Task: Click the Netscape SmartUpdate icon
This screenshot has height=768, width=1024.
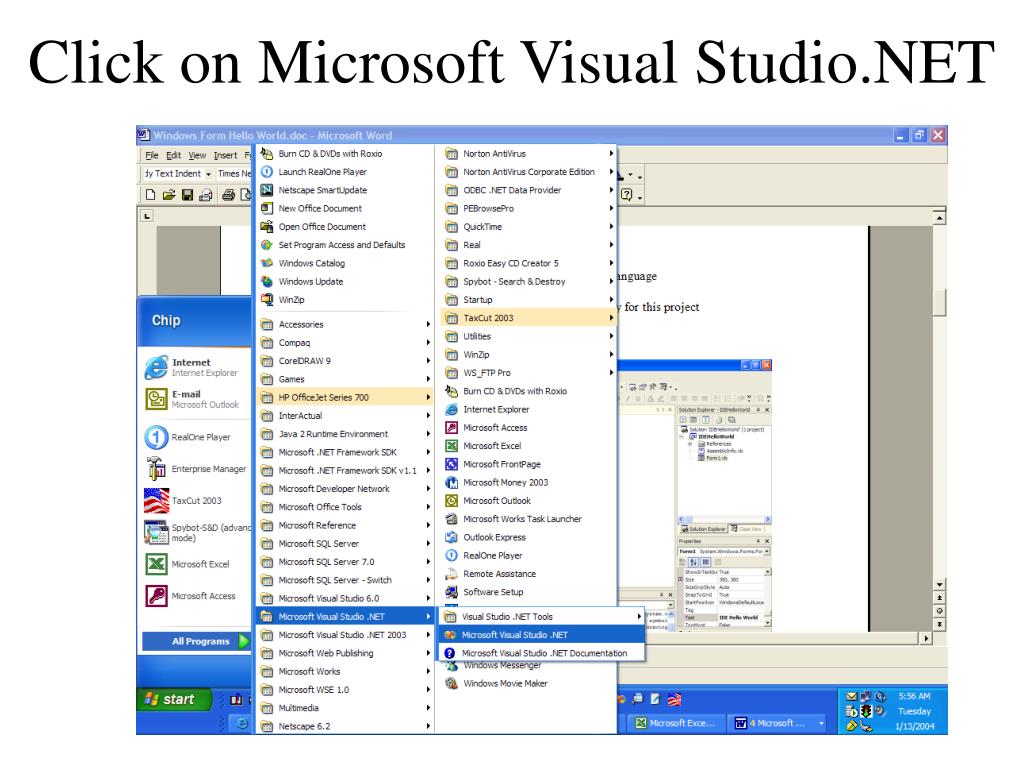Action: pyautogui.click(x=266, y=190)
